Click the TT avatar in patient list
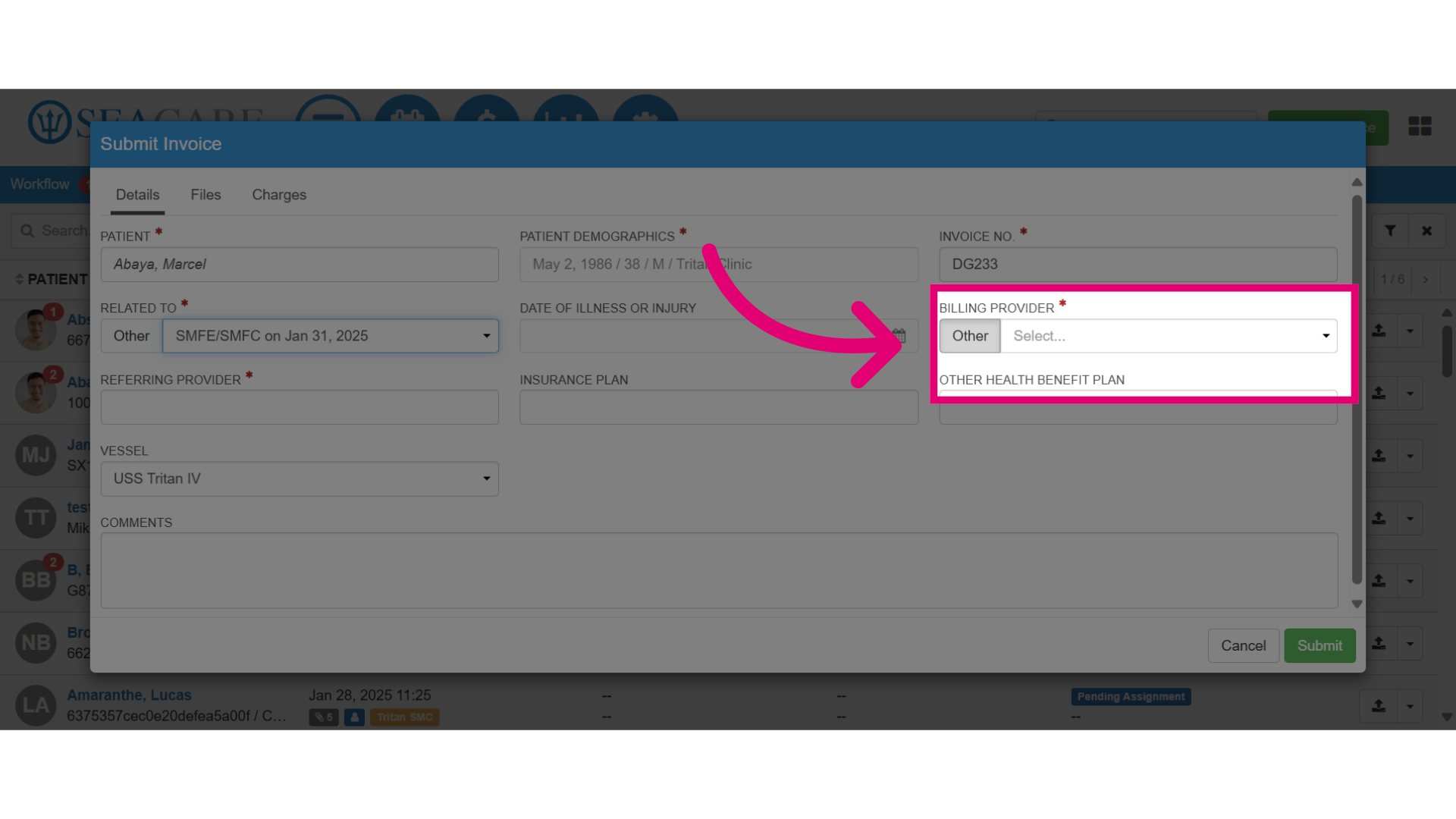The image size is (1456, 819). 36,518
